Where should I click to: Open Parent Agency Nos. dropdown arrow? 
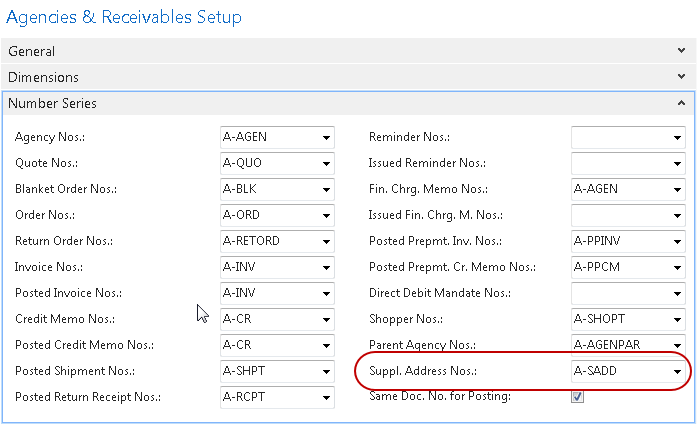677,346
